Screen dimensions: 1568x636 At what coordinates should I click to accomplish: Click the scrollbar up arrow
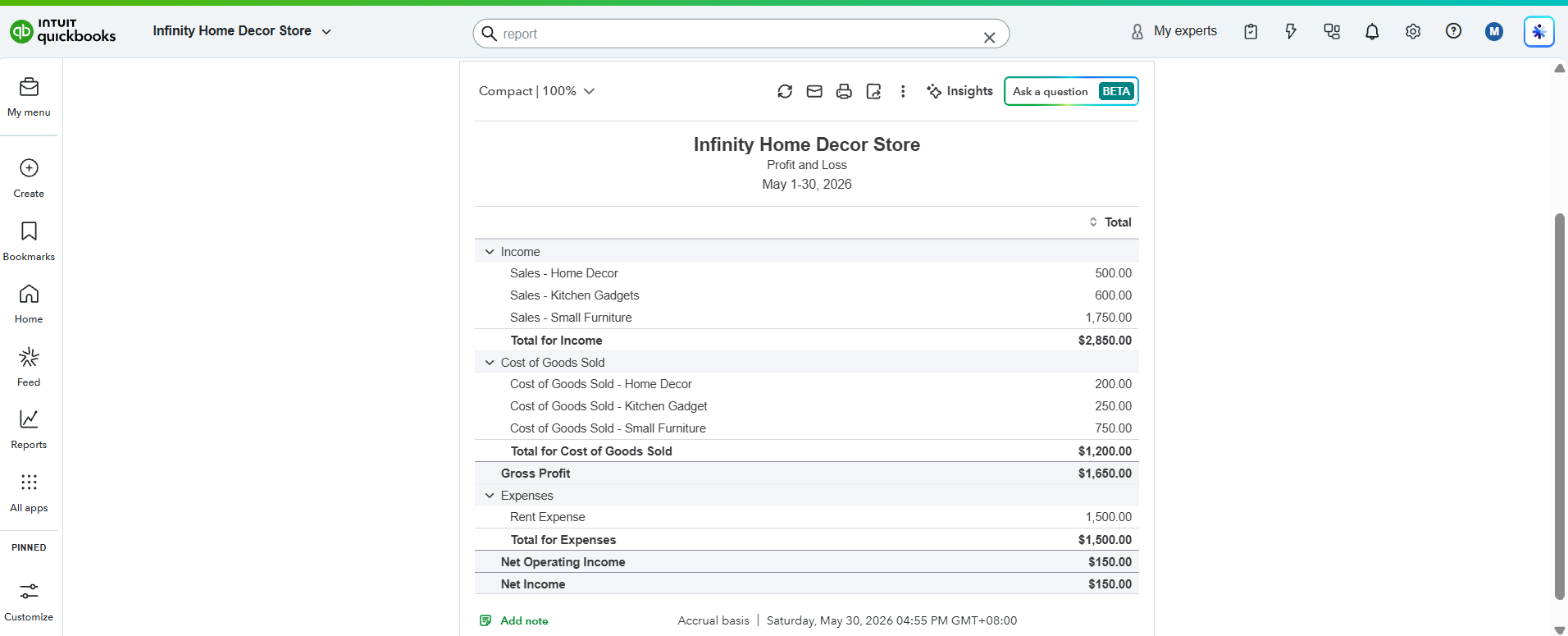[x=1560, y=69]
